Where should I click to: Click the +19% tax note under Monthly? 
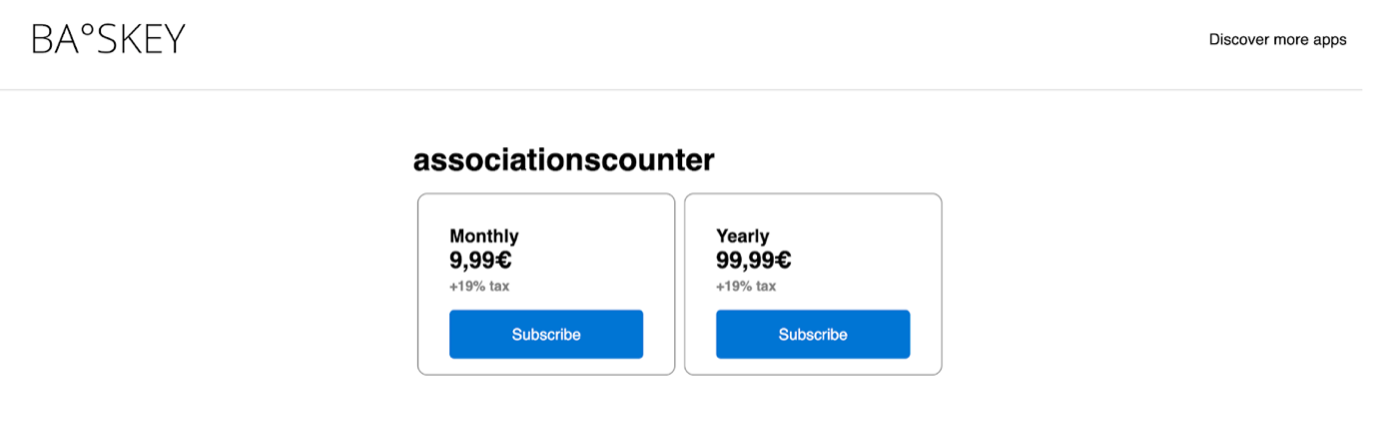pos(479,286)
